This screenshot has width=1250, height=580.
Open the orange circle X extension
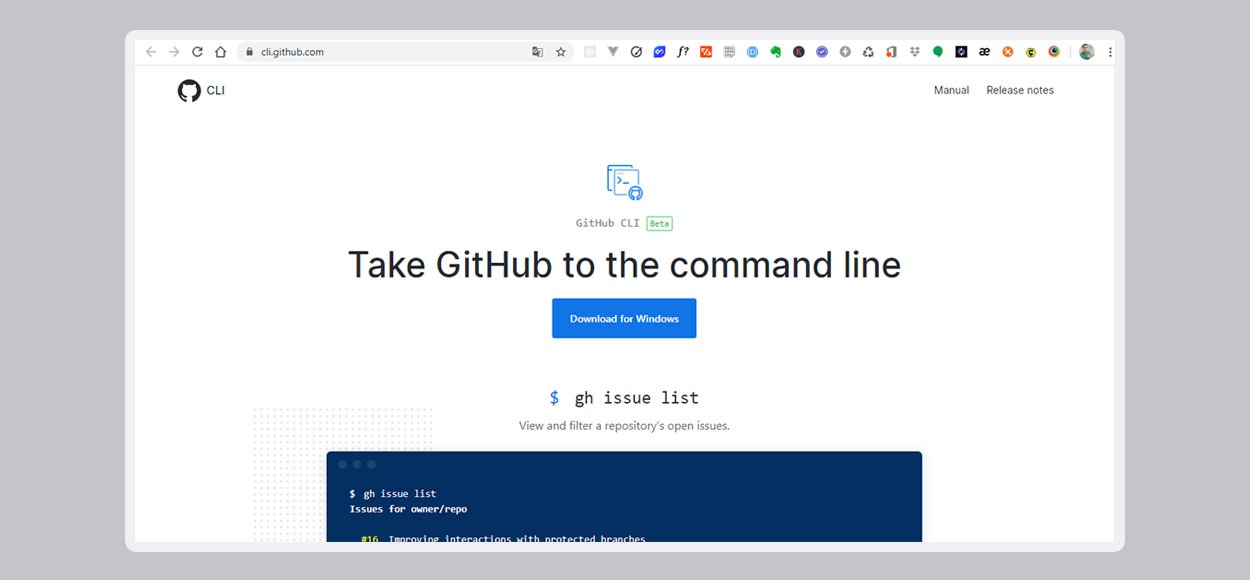click(1008, 52)
